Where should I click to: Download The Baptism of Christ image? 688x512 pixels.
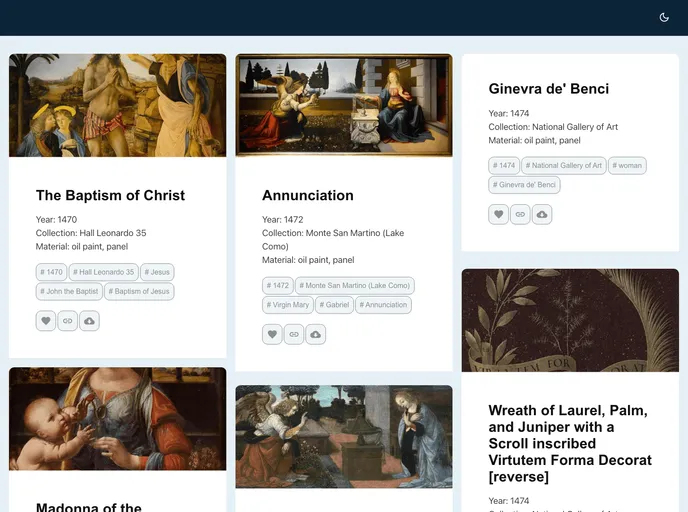(x=90, y=321)
